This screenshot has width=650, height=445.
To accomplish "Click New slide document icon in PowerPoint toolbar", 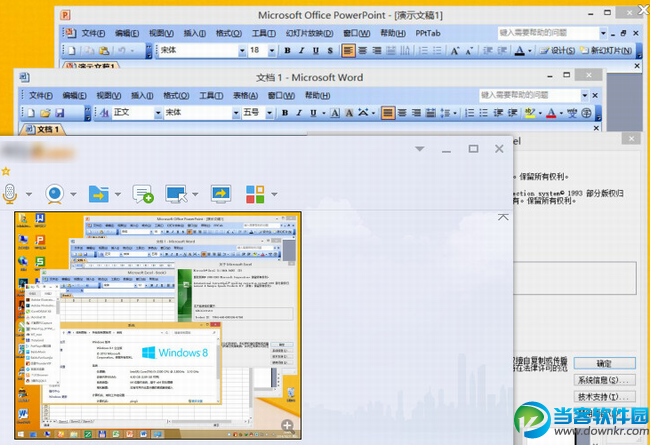I will click(72, 51).
